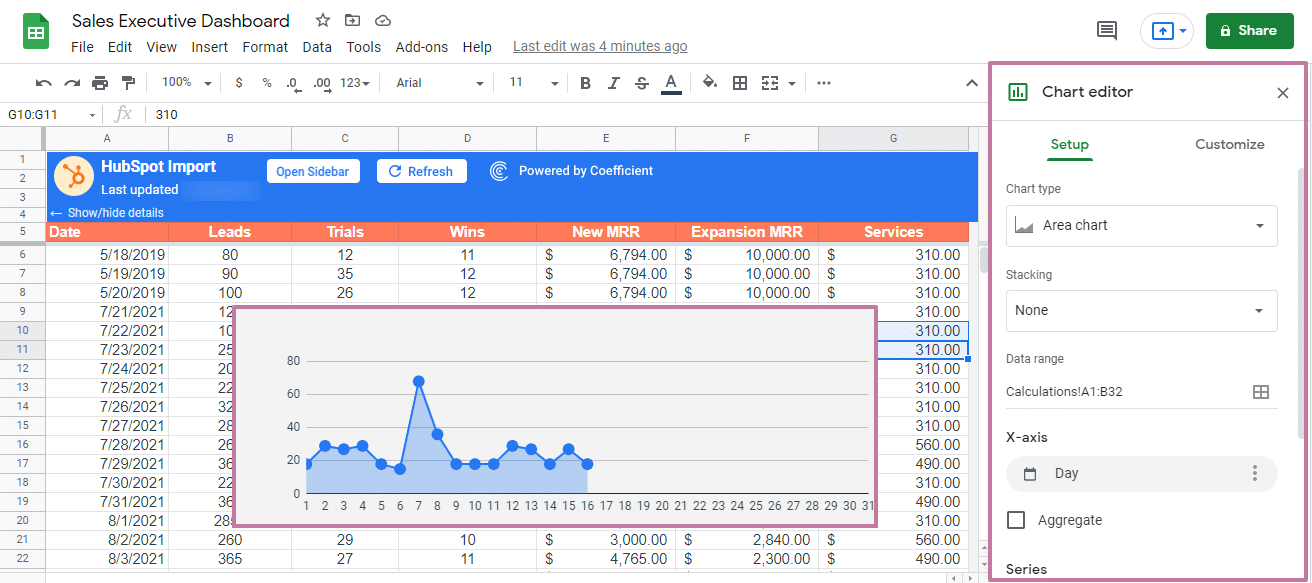
Task: Open the cell borders tool
Action: coord(740,83)
